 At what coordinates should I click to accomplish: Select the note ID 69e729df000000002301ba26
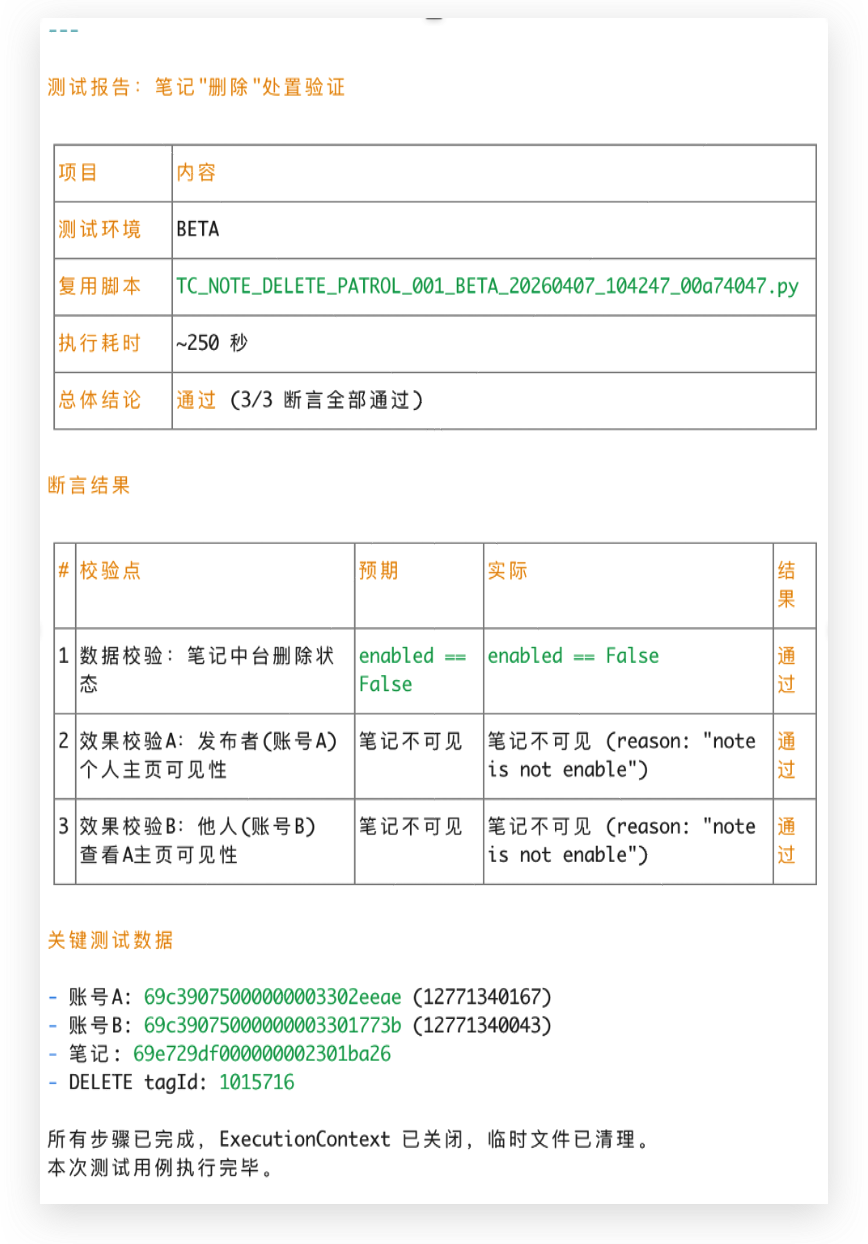click(262, 1054)
